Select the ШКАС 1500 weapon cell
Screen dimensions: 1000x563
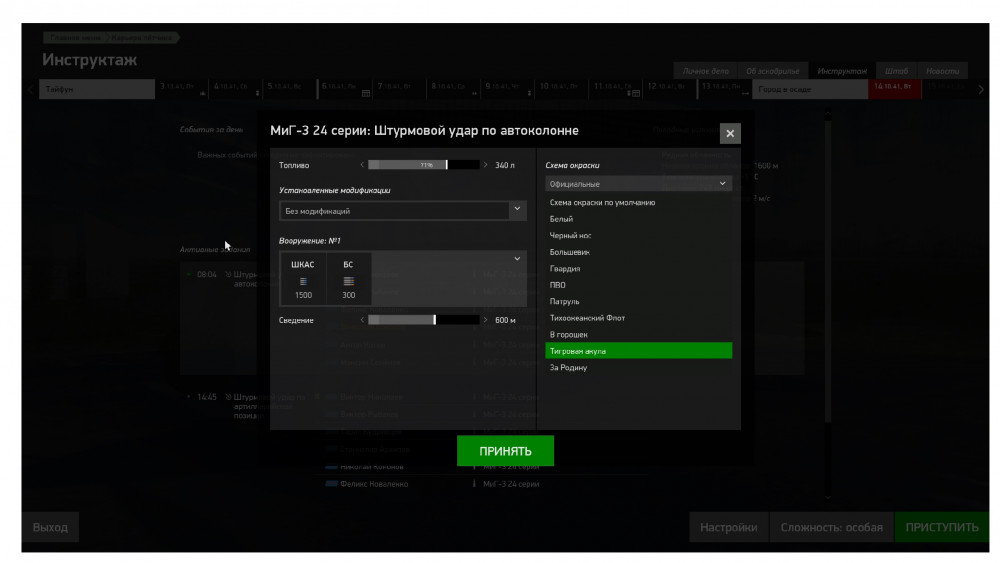[303, 279]
